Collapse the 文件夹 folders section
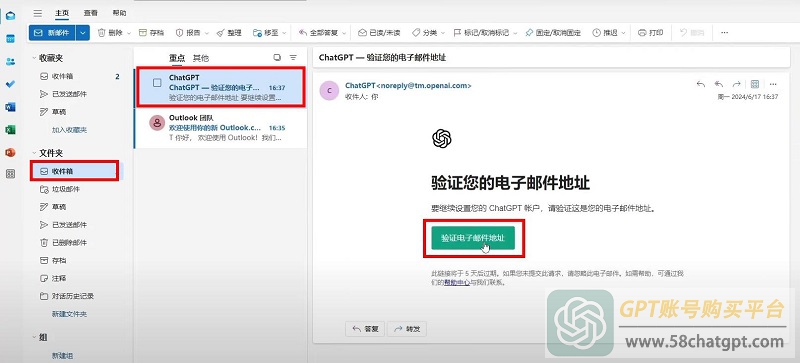This screenshot has height=363, width=800. tap(34, 153)
